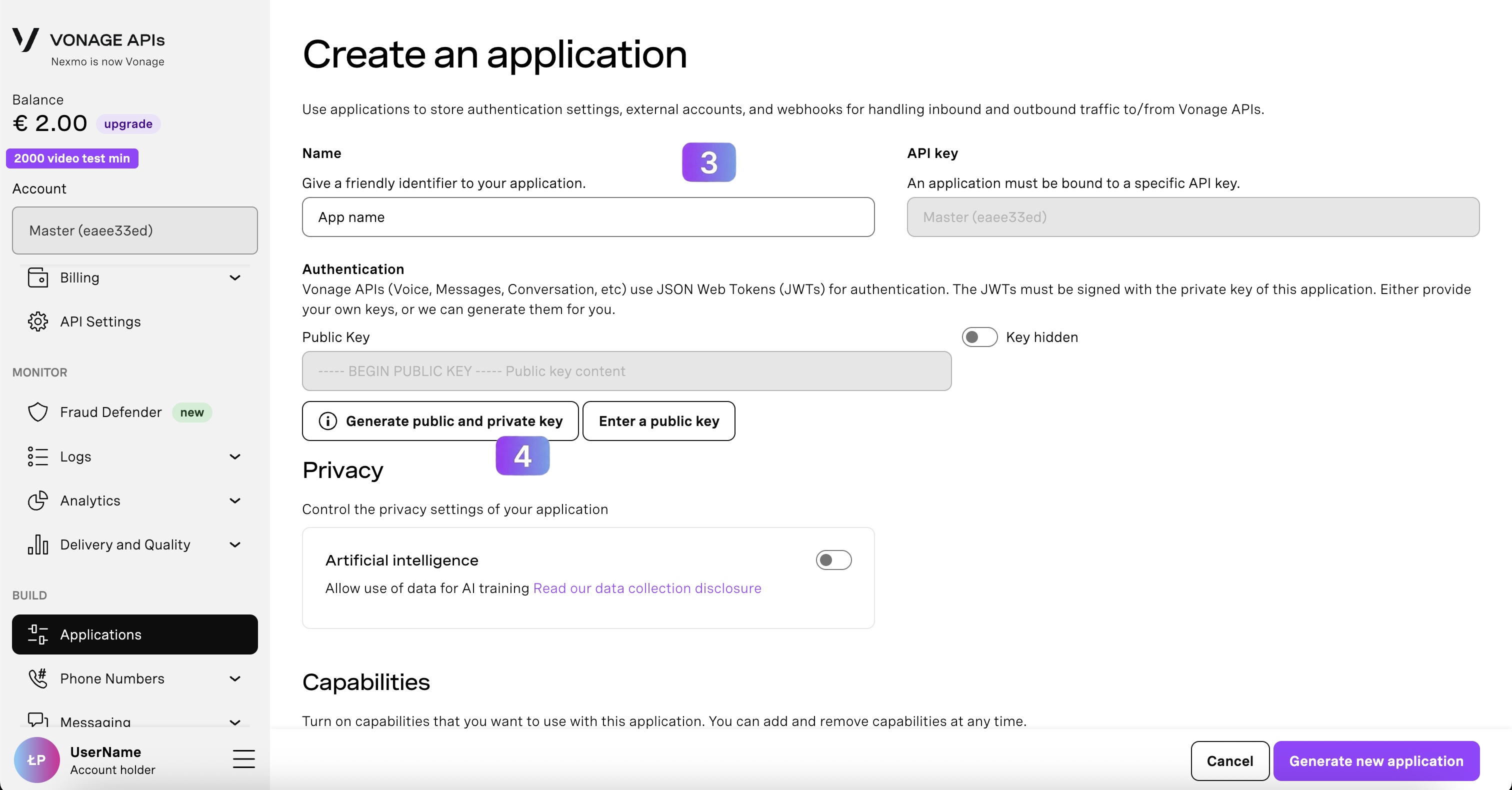
Task: Expand the Billing section chevron
Action: point(235,277)
